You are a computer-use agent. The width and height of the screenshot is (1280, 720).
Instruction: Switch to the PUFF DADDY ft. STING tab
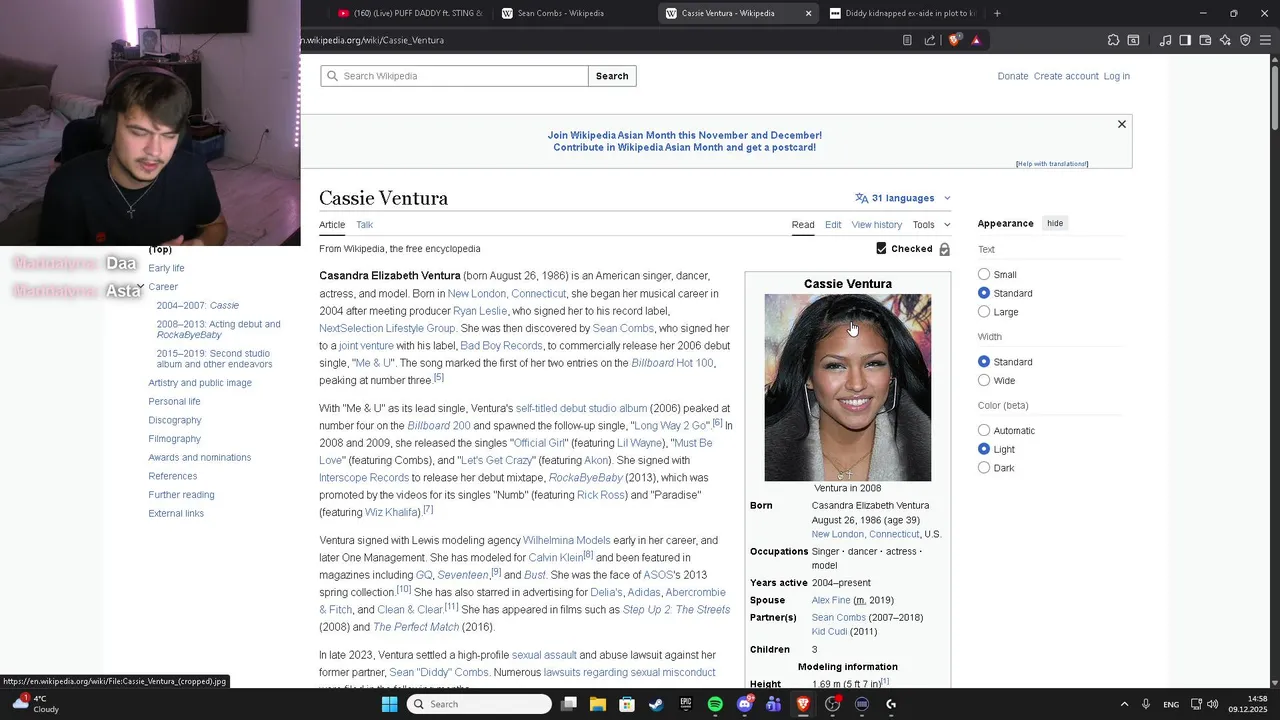410,13
